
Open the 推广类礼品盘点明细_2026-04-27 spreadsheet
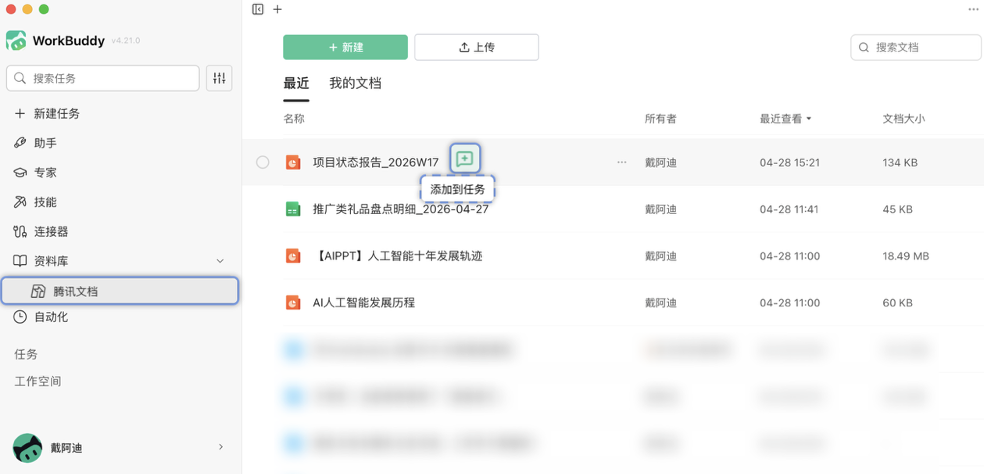tap(400, 209)
